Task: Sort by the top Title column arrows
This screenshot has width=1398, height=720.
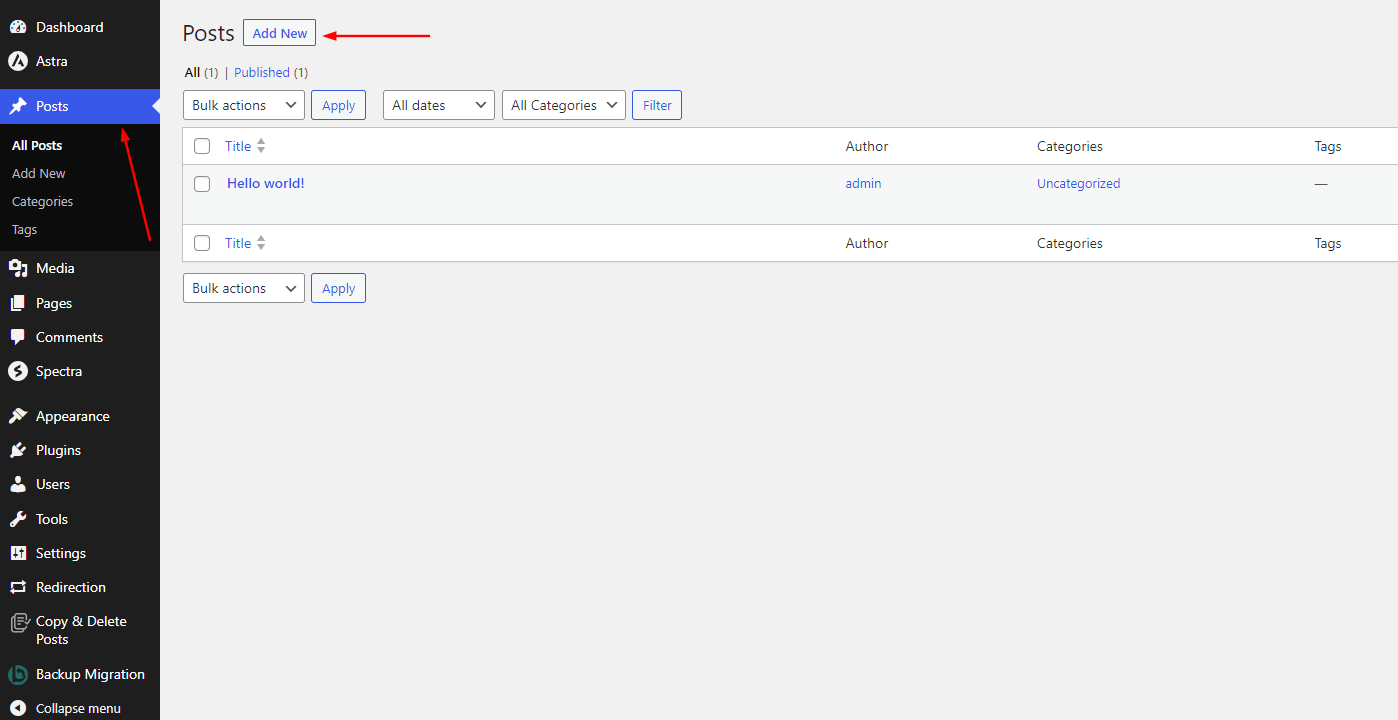Action: click(261, 146)
